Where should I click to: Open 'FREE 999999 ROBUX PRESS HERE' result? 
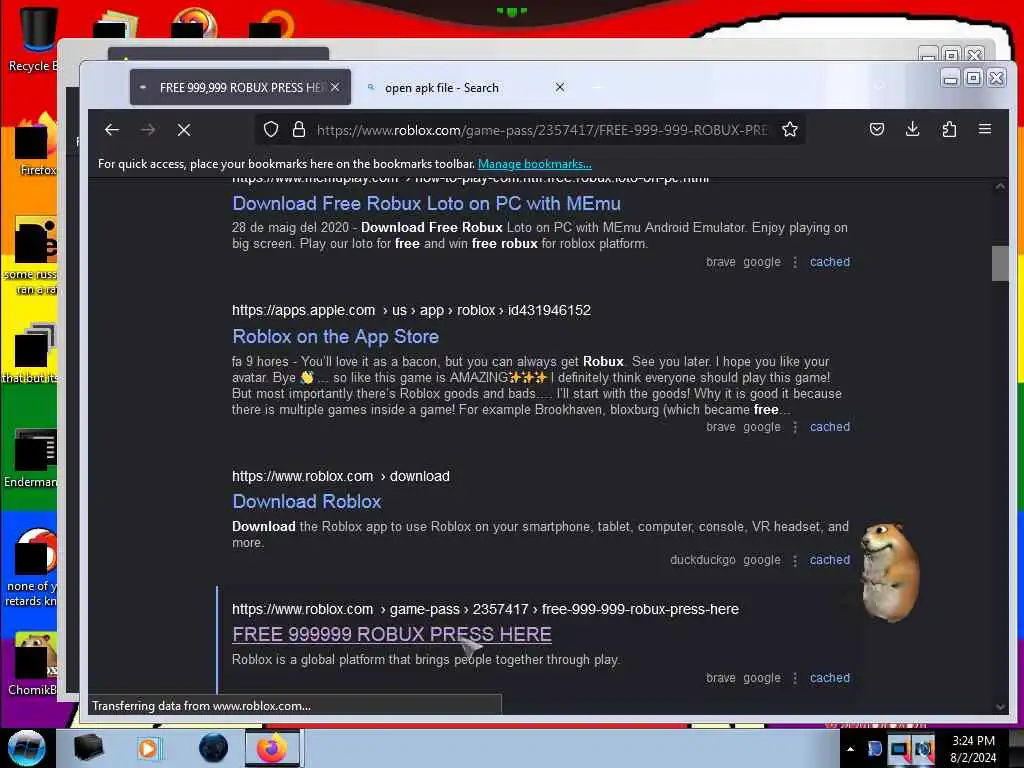tap(392, 634)
